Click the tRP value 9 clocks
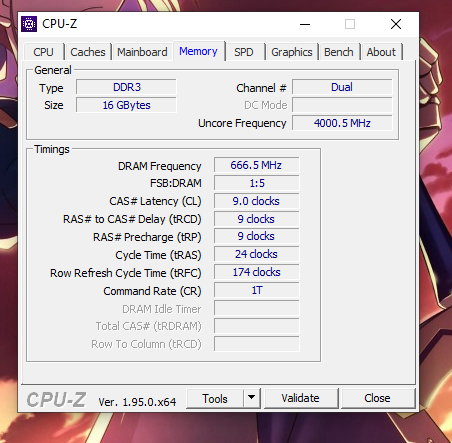 [256, 237]
